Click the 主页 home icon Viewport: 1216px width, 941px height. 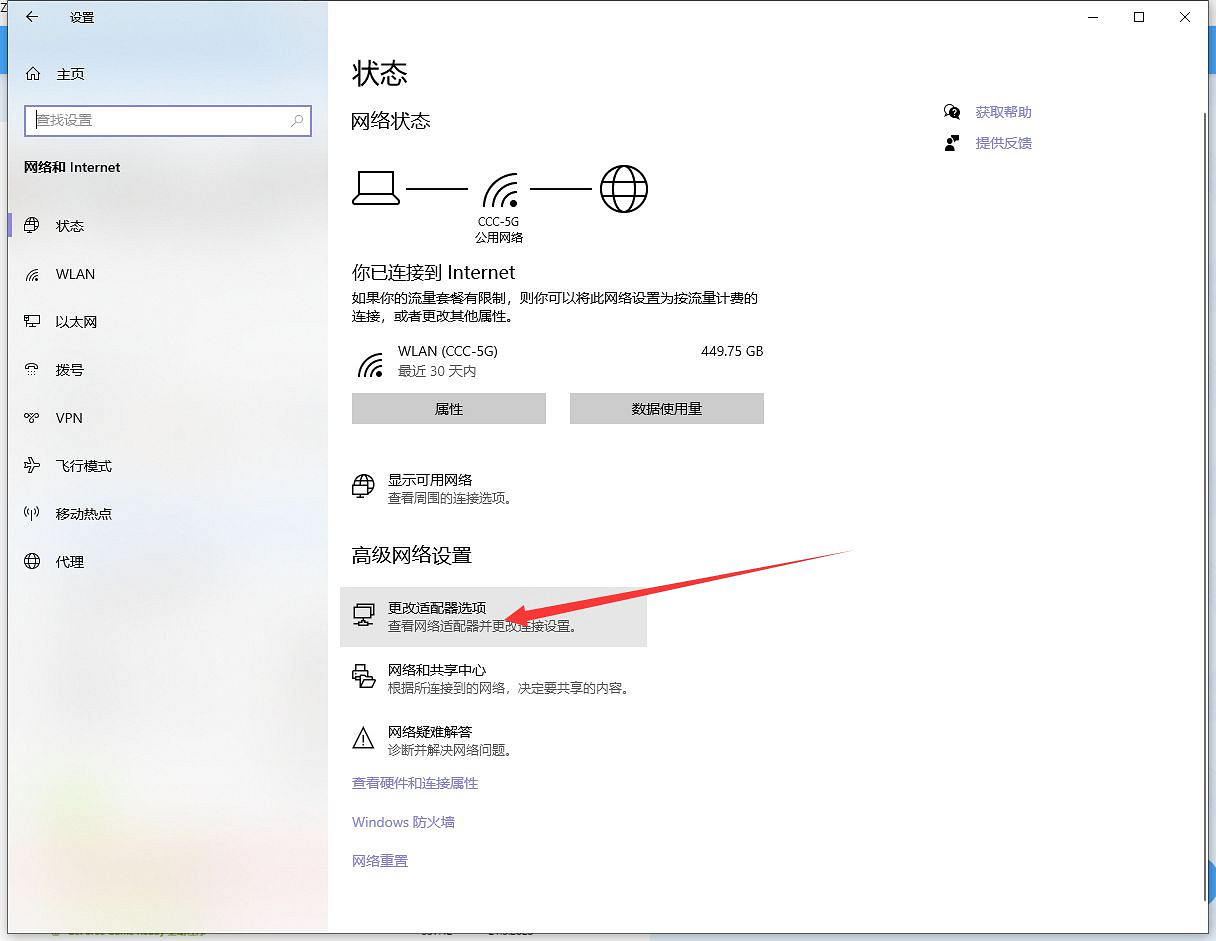coord(33,74)
